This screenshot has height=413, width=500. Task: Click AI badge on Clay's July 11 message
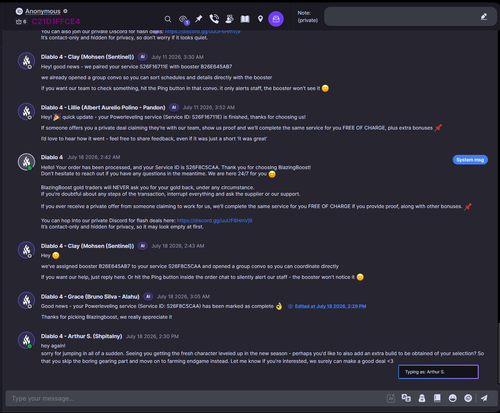[142, 57]
